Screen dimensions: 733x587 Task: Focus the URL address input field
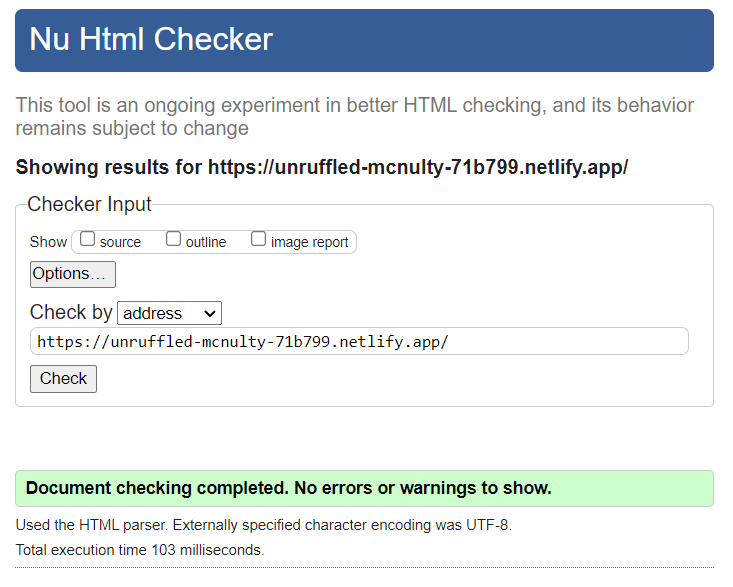359,341
